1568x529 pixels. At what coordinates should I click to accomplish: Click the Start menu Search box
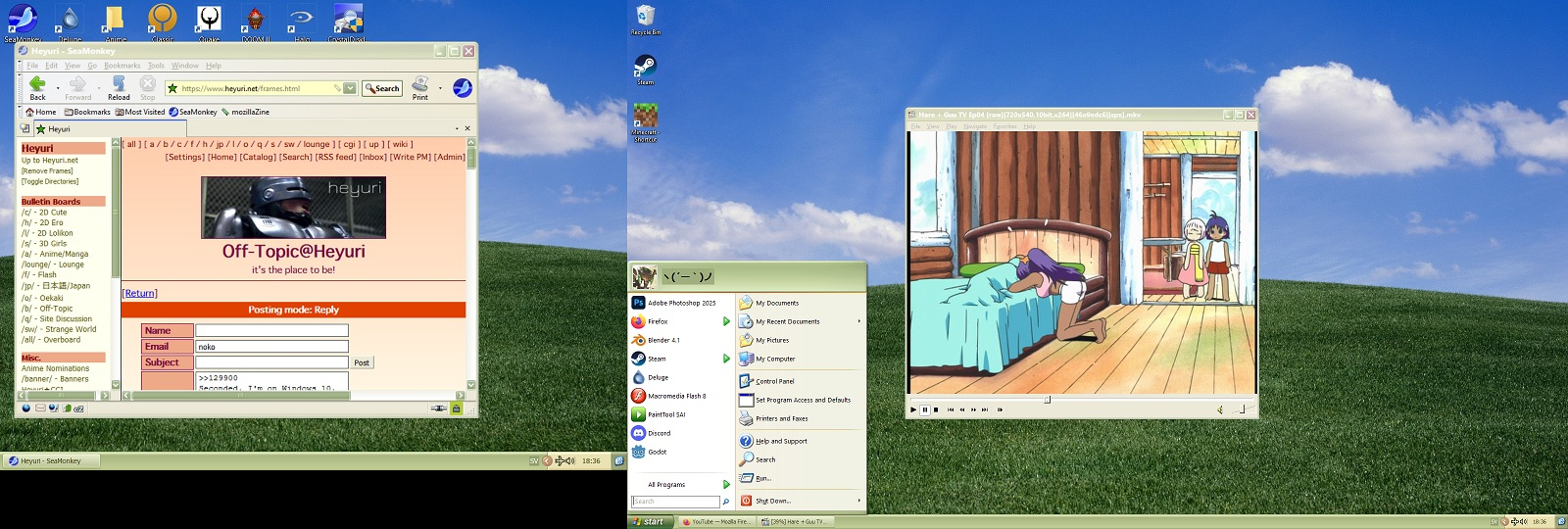(675, 502)
